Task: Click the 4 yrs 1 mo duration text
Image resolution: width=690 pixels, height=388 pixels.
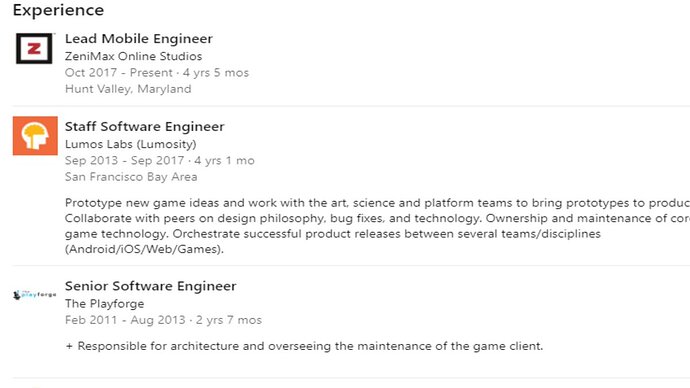Action: pos(224,161)
